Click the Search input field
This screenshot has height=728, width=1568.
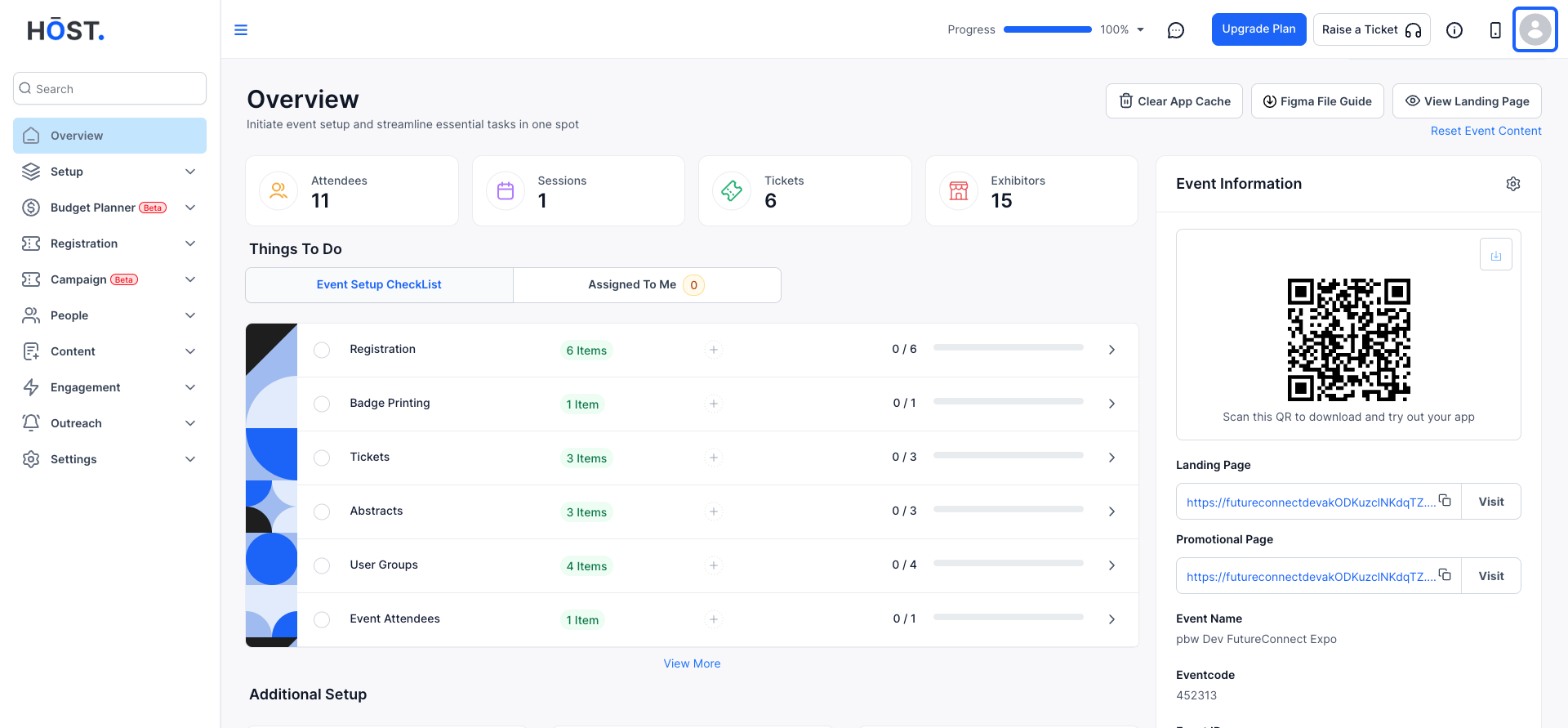pyautogui.click(x=109, y=88)
